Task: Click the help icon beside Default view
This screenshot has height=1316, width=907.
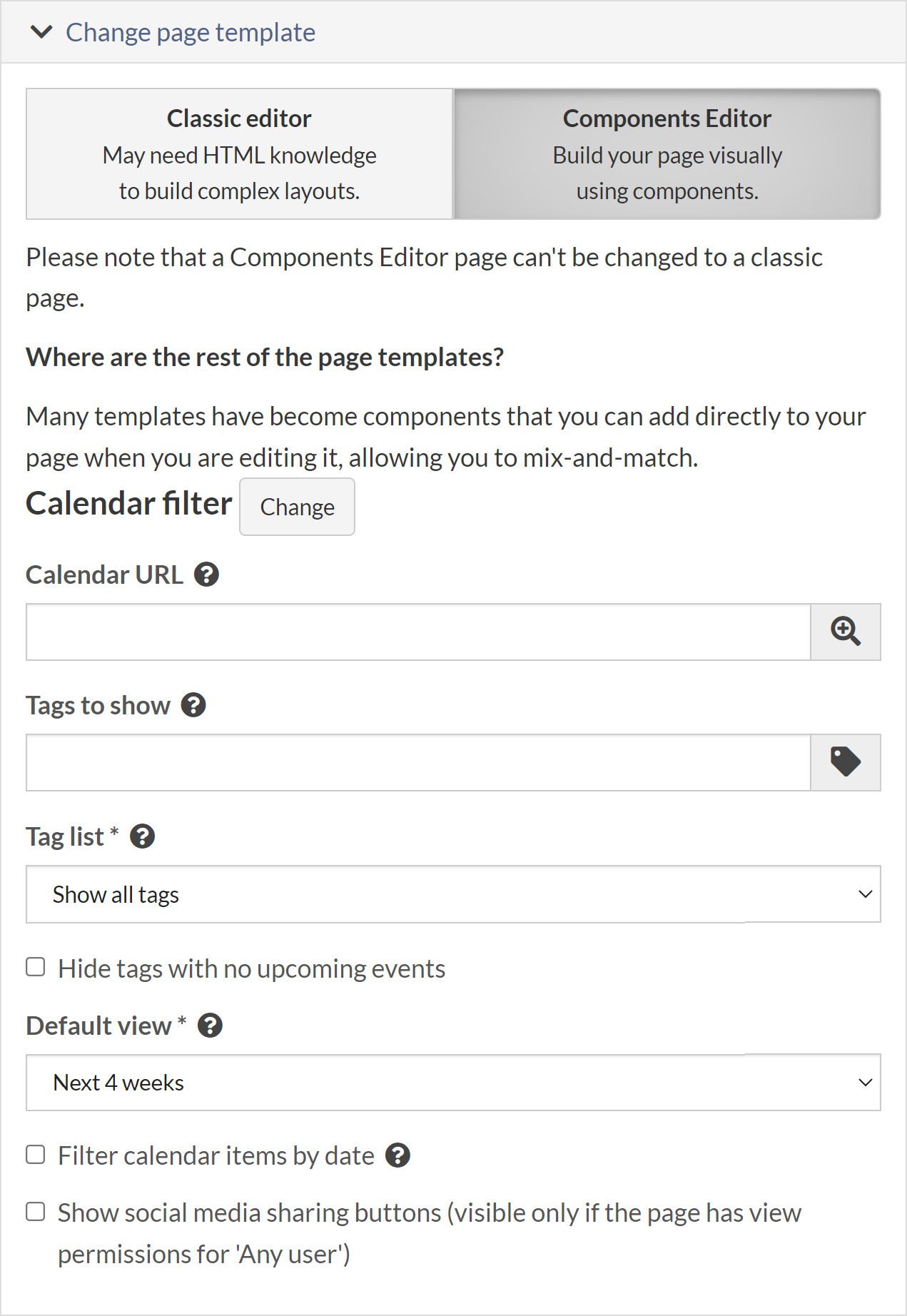Action: [210, 1025]
